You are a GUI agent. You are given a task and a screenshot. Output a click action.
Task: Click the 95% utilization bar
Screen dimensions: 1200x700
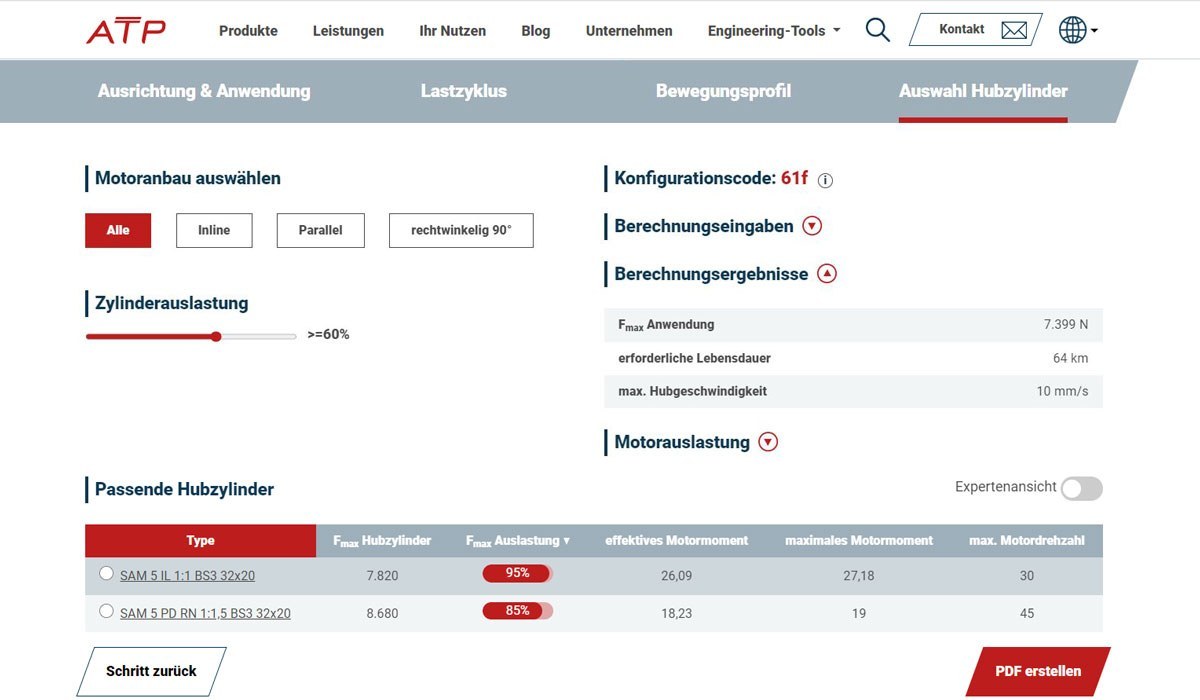tap(517, 574)
